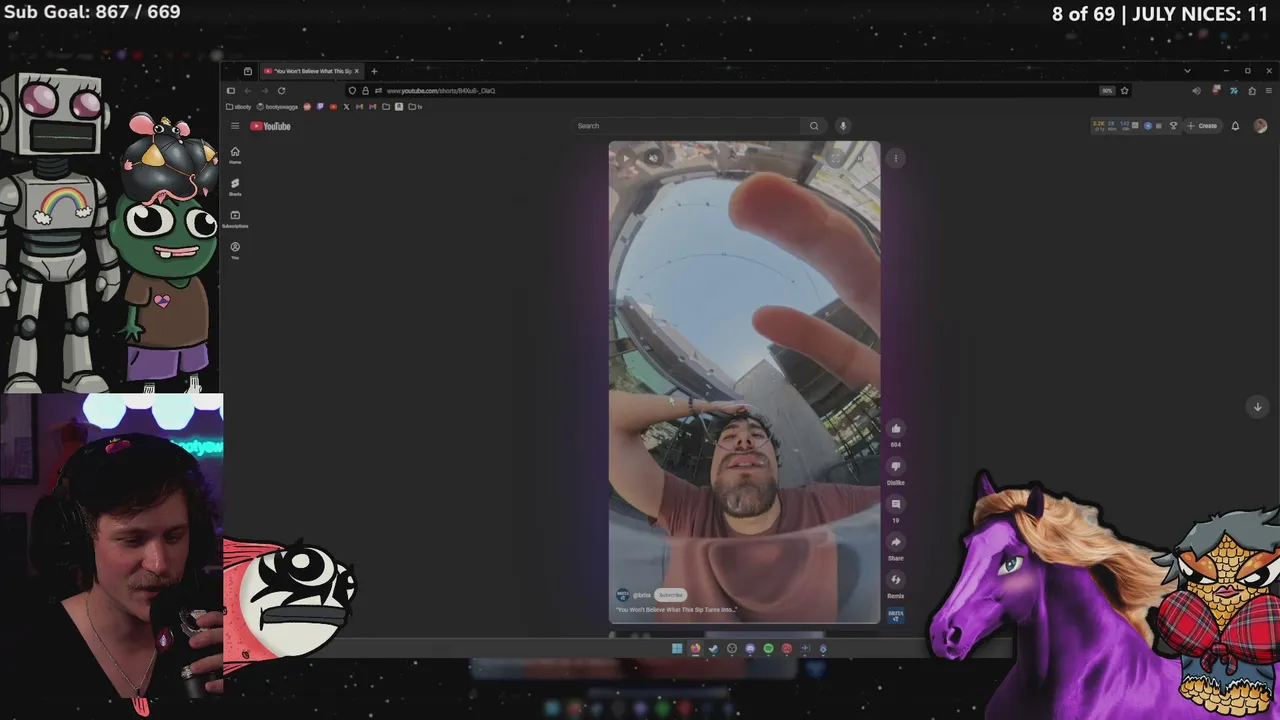Go back in the browser

pyautogui.click(x=248, y=91)
